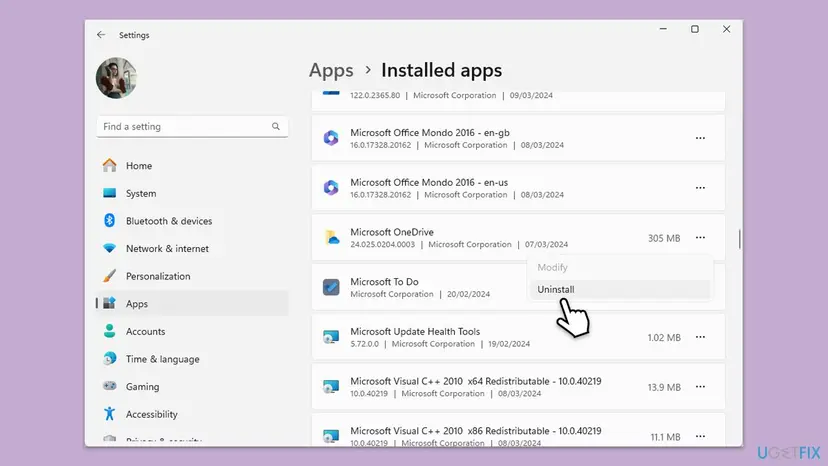The height and width of the screenshot is (466, 828).
Task: Select Microsoft Office Mondo 2016 - en-gb title
Action: (x=430, y=133)
